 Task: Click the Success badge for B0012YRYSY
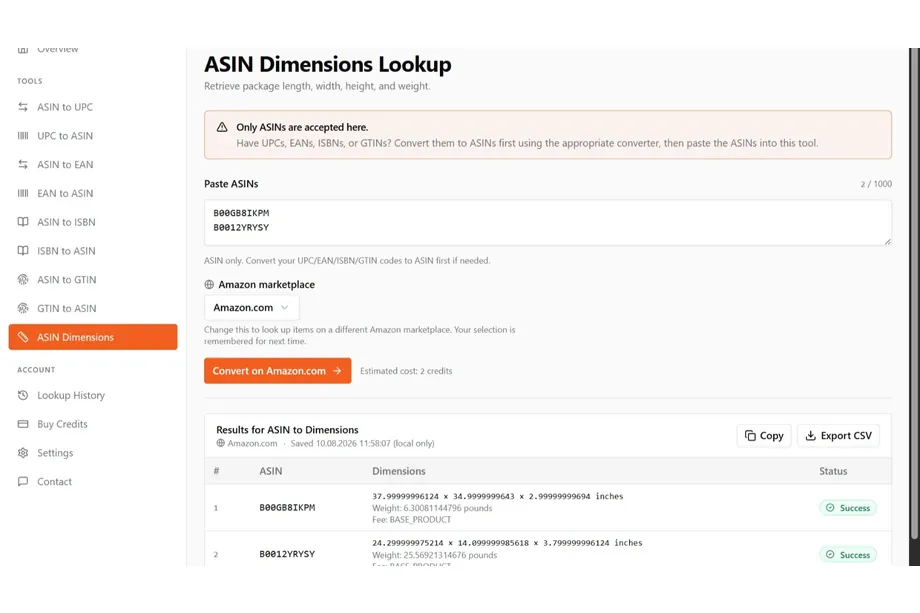[848, 554]
